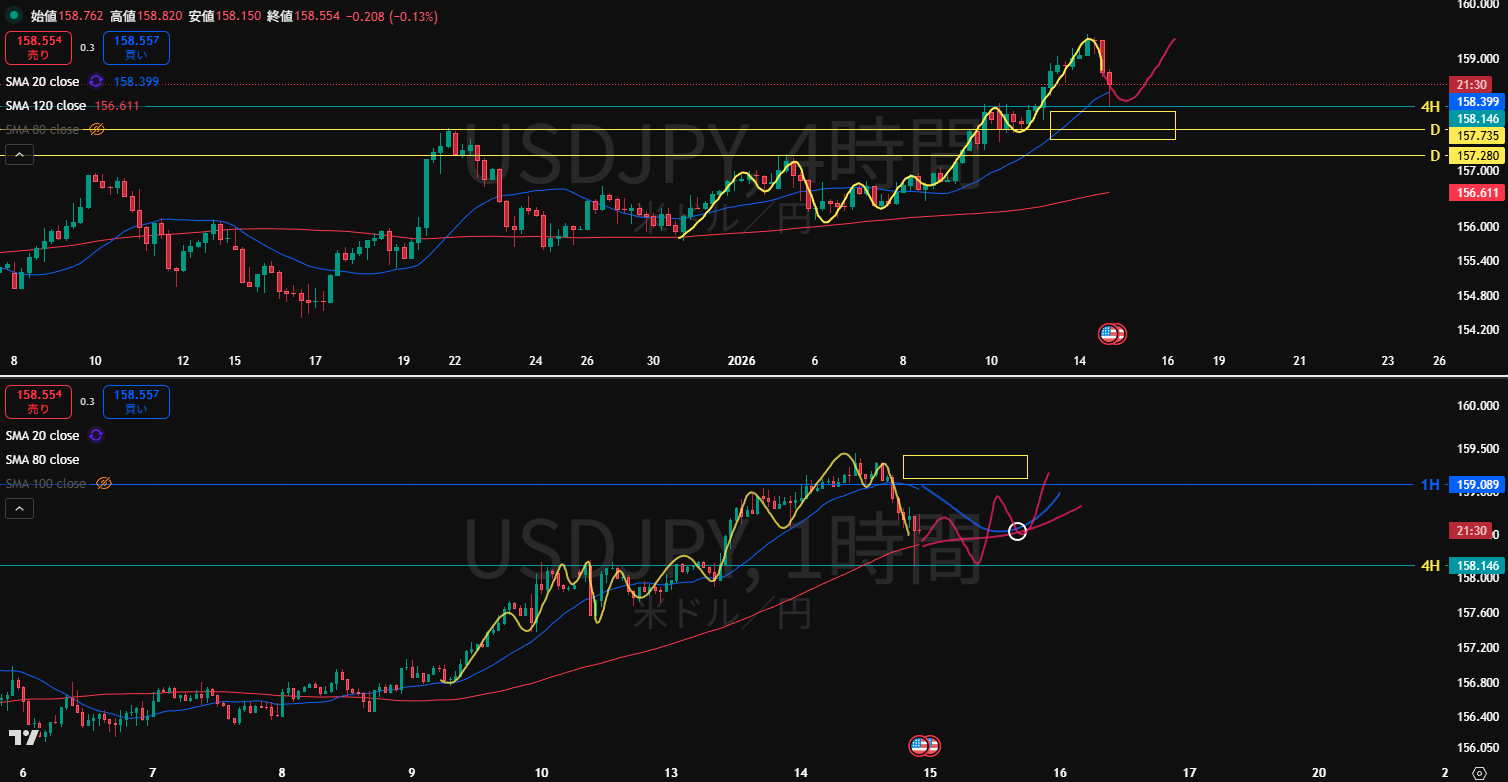Open chart settings gear icon at bottom-right
The image size is (1508, 782).
pos(1479,773)
